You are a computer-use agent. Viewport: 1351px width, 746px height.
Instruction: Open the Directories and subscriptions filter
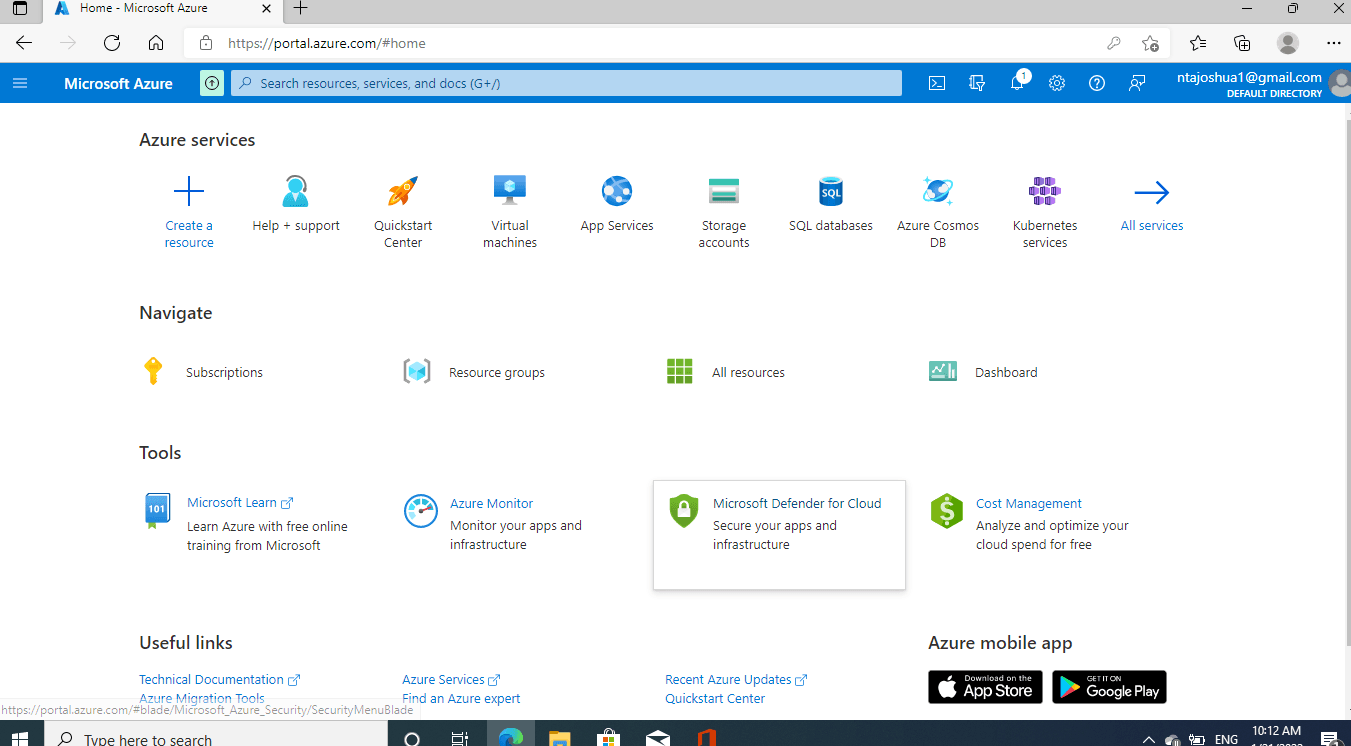(977, 83)
